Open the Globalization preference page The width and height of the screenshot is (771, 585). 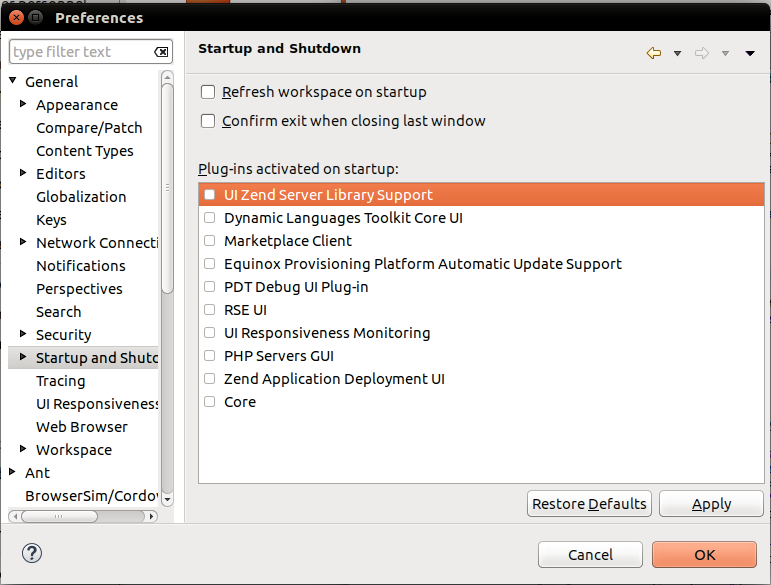[x=81, y=197]
